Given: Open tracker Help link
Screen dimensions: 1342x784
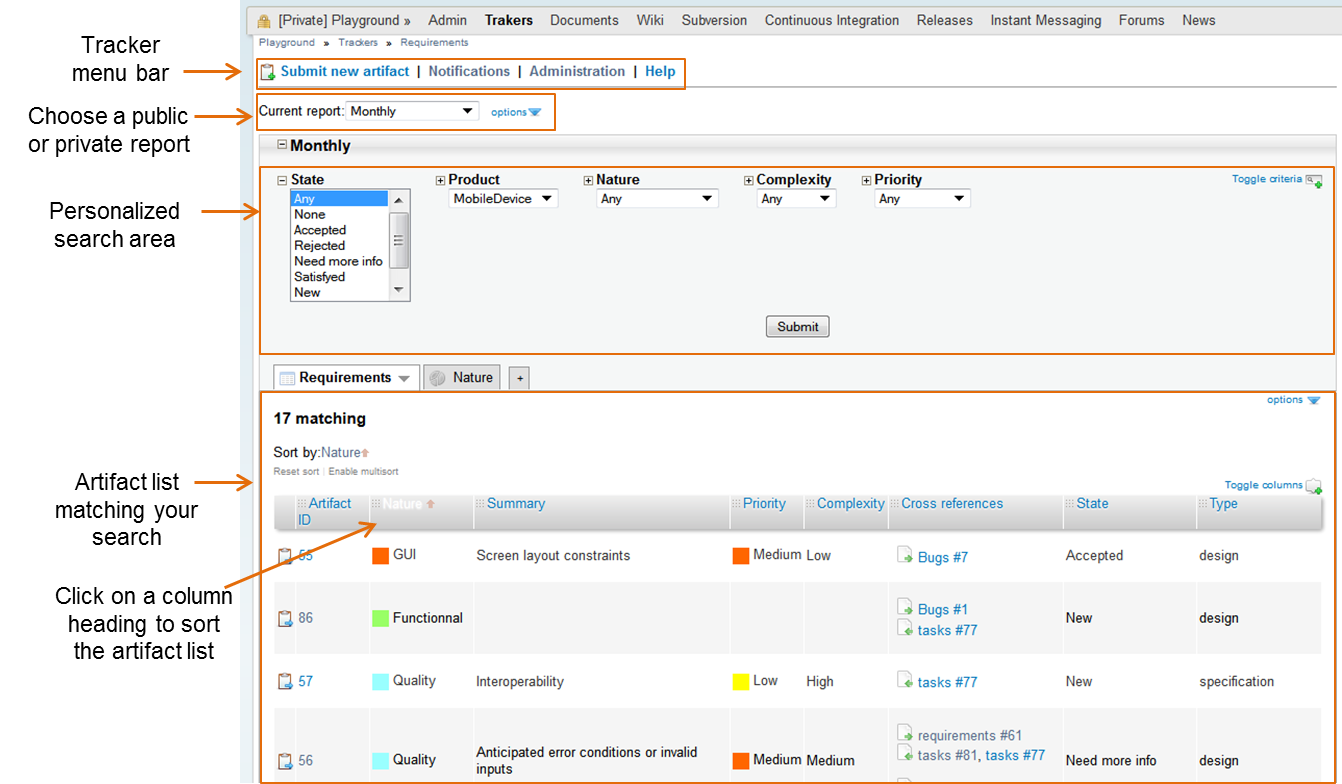Looking at the screenshot, I should pos(660,71).
